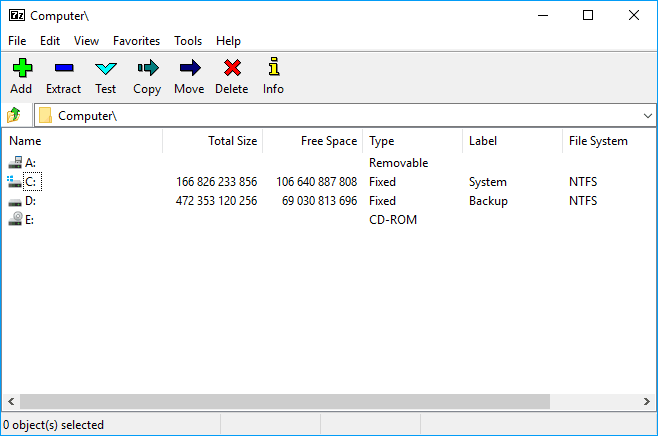Click NTFS file system for drive C:

coord(583,182)
